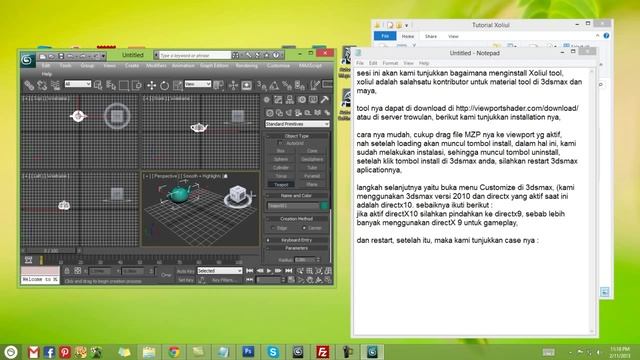Screen dimensions: 640x360
Task: Click the Sphere primitive button
Action: tap(281, 159)
